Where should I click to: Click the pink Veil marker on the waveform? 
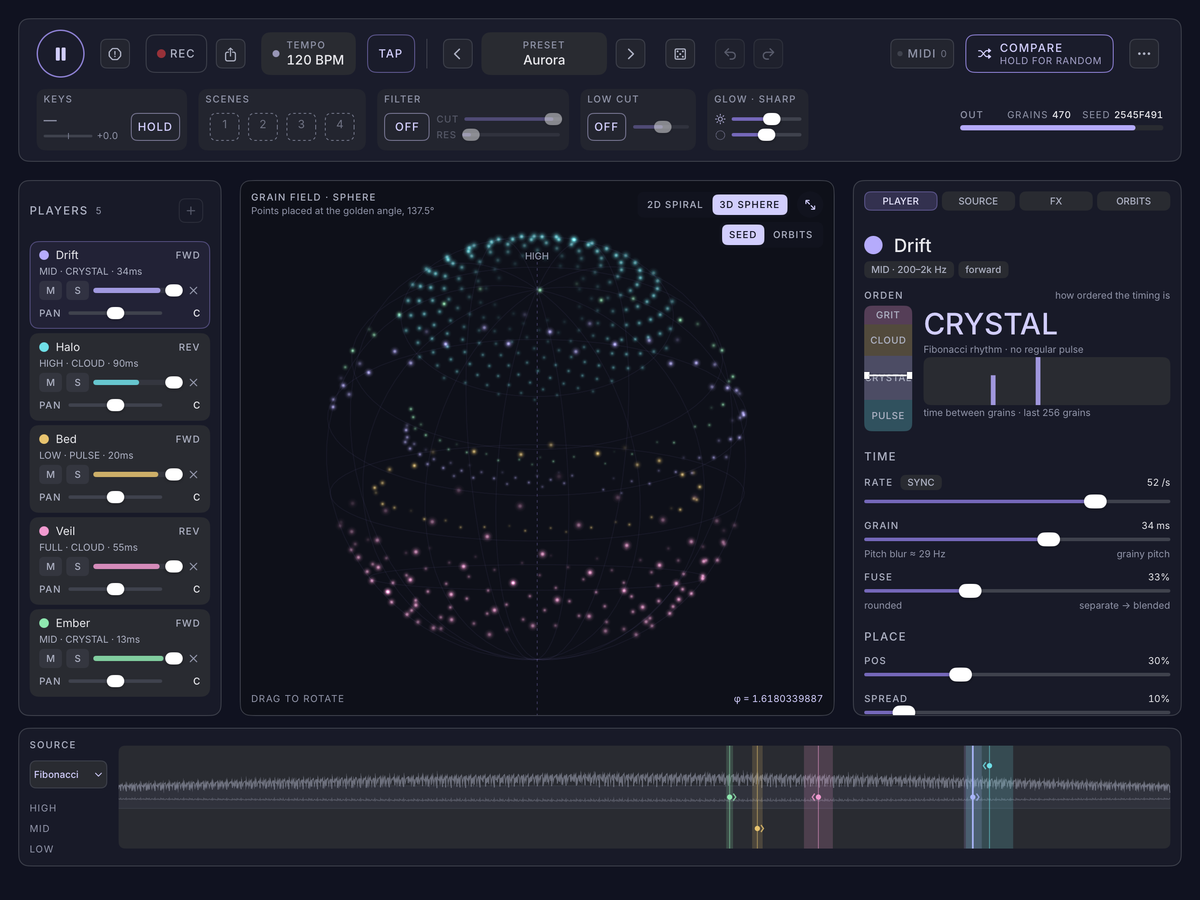(x=817, y=797)
